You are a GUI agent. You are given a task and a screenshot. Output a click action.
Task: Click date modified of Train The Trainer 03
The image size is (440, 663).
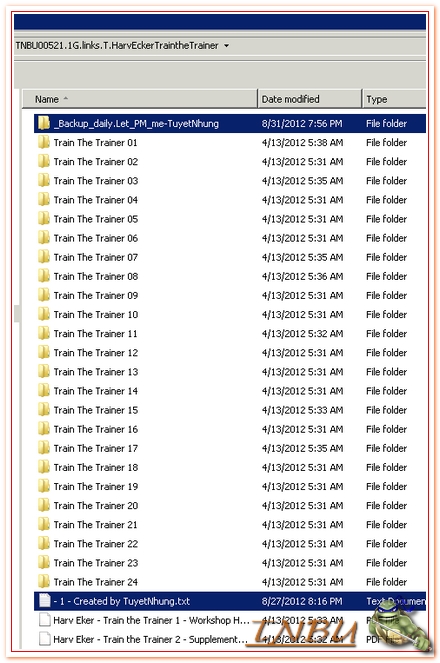302,181
